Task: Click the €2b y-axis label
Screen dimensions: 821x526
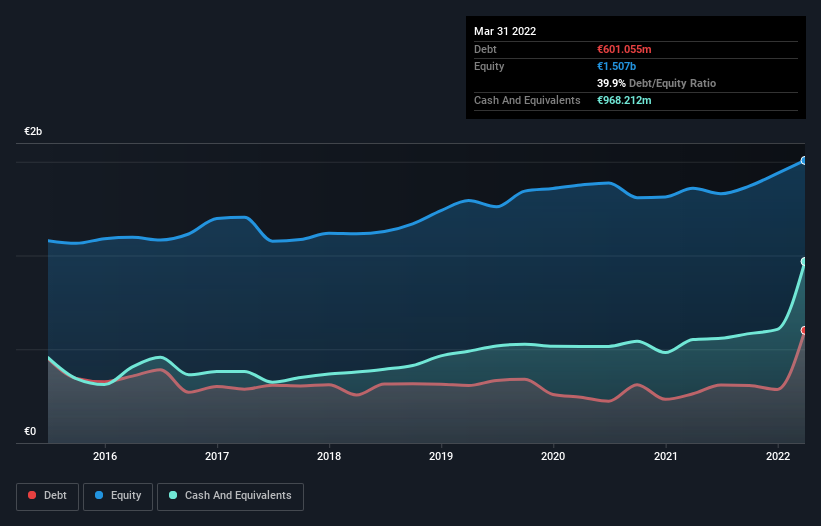Action: (x=33, y=131)
